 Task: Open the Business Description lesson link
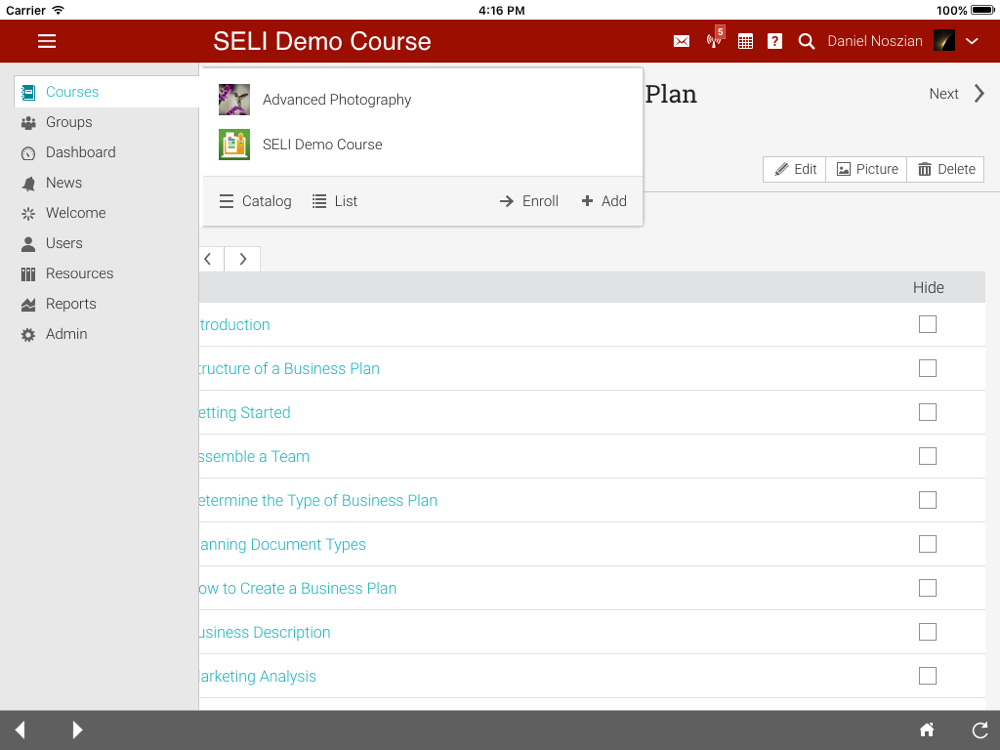point(264,632)
